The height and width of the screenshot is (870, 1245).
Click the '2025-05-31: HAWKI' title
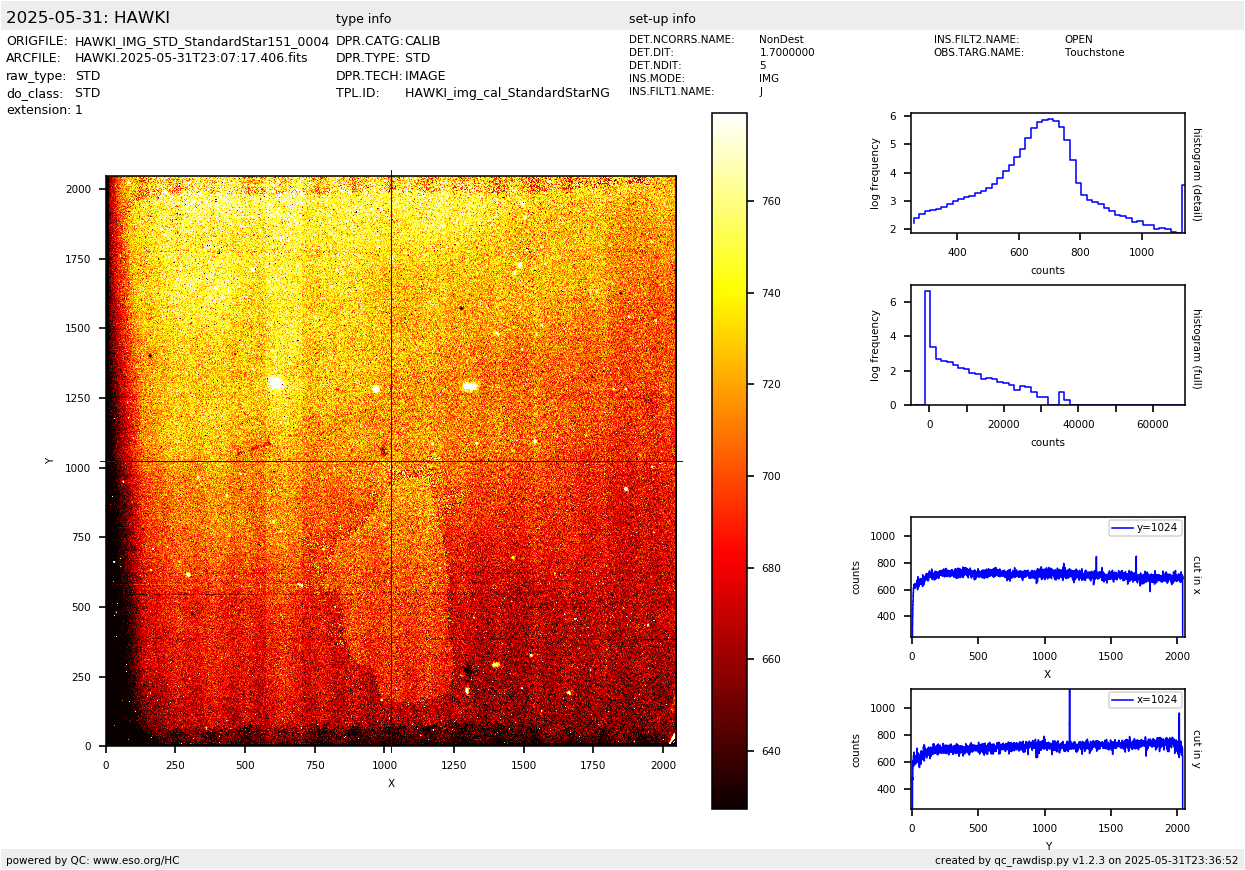point(88,18)
